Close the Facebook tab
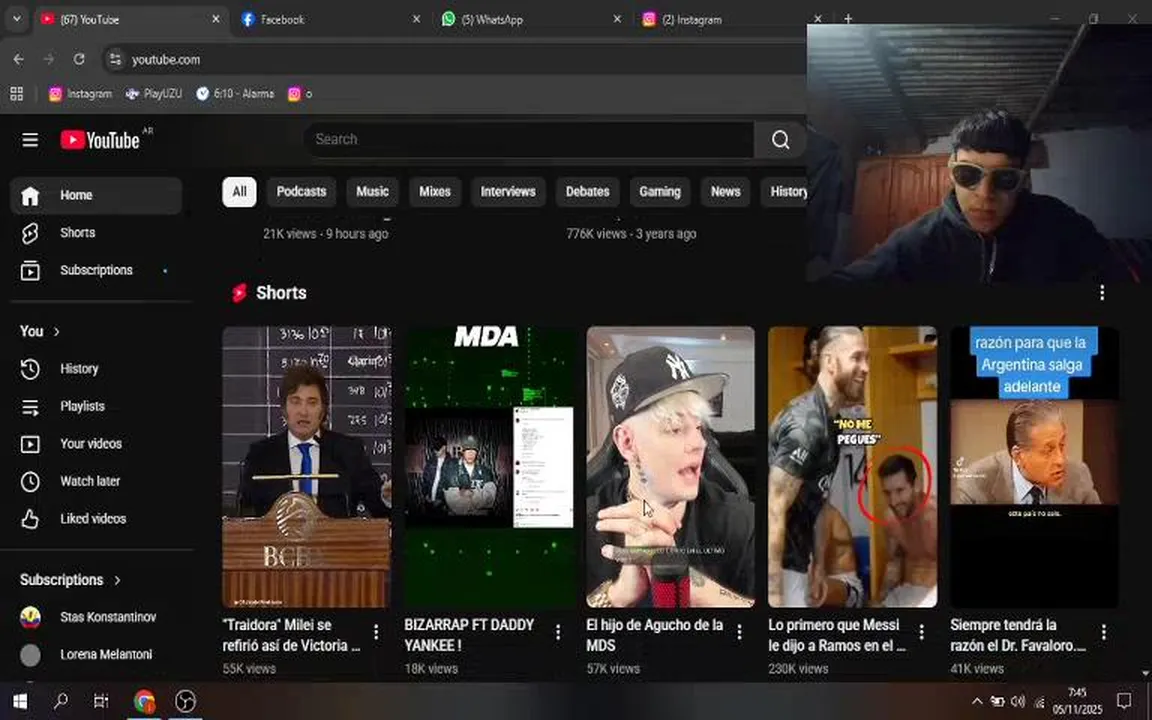The width and height of the screenshot is (1152, 720). pos(417,20)
